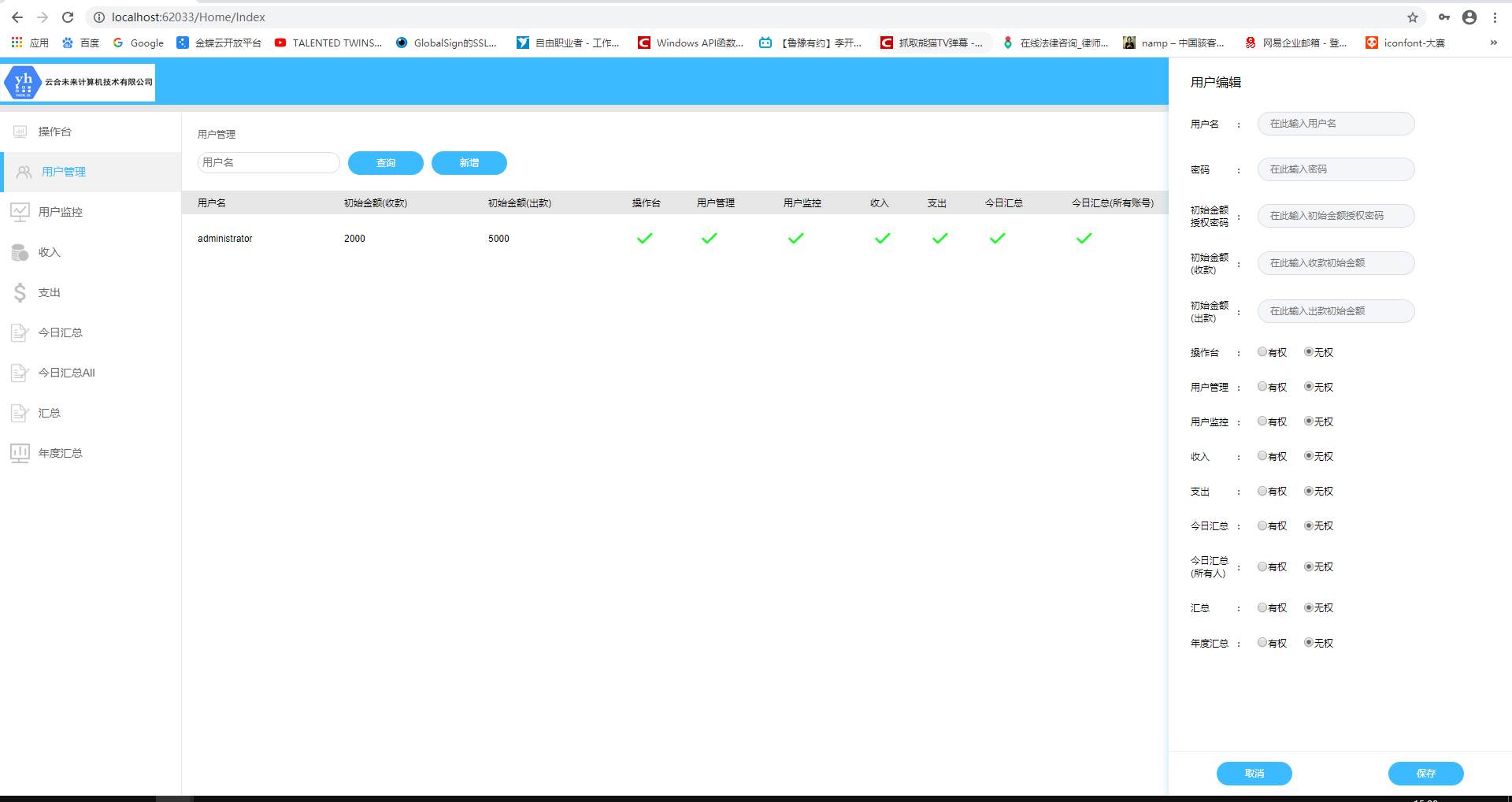Click the 年度汇总 chart icon in sidebar
This screenshot has width=1512, height=802.
click(x=20, y=453)
